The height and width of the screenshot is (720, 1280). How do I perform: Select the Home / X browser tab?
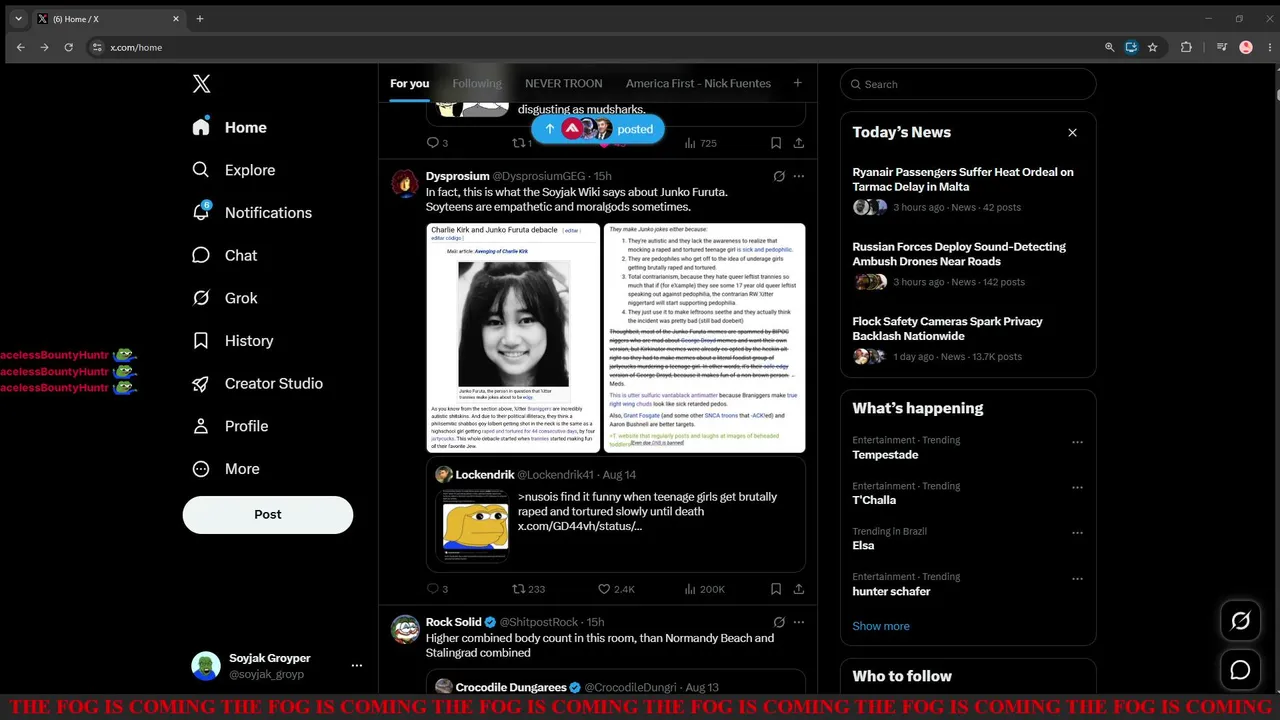click(x=109, y=19)
